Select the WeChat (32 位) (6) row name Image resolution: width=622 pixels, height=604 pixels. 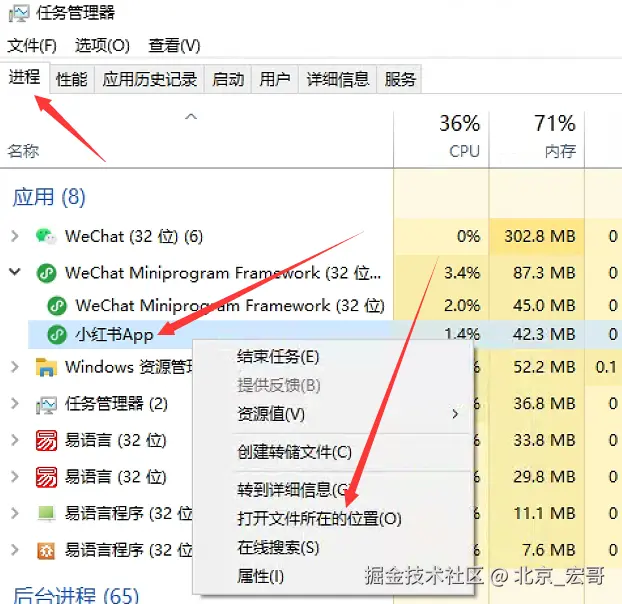[x=134, y=236]
